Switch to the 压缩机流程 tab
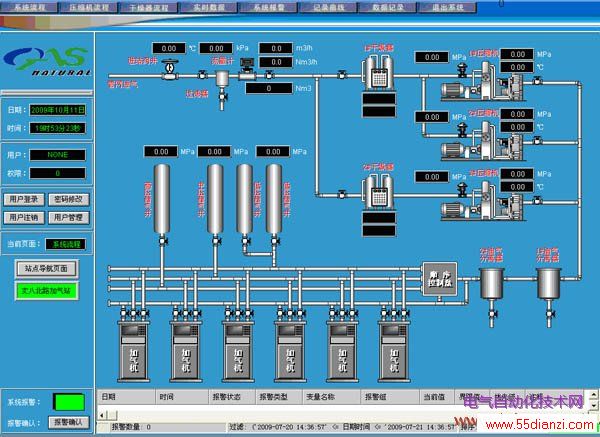600x437 pixels. point(89,7)
